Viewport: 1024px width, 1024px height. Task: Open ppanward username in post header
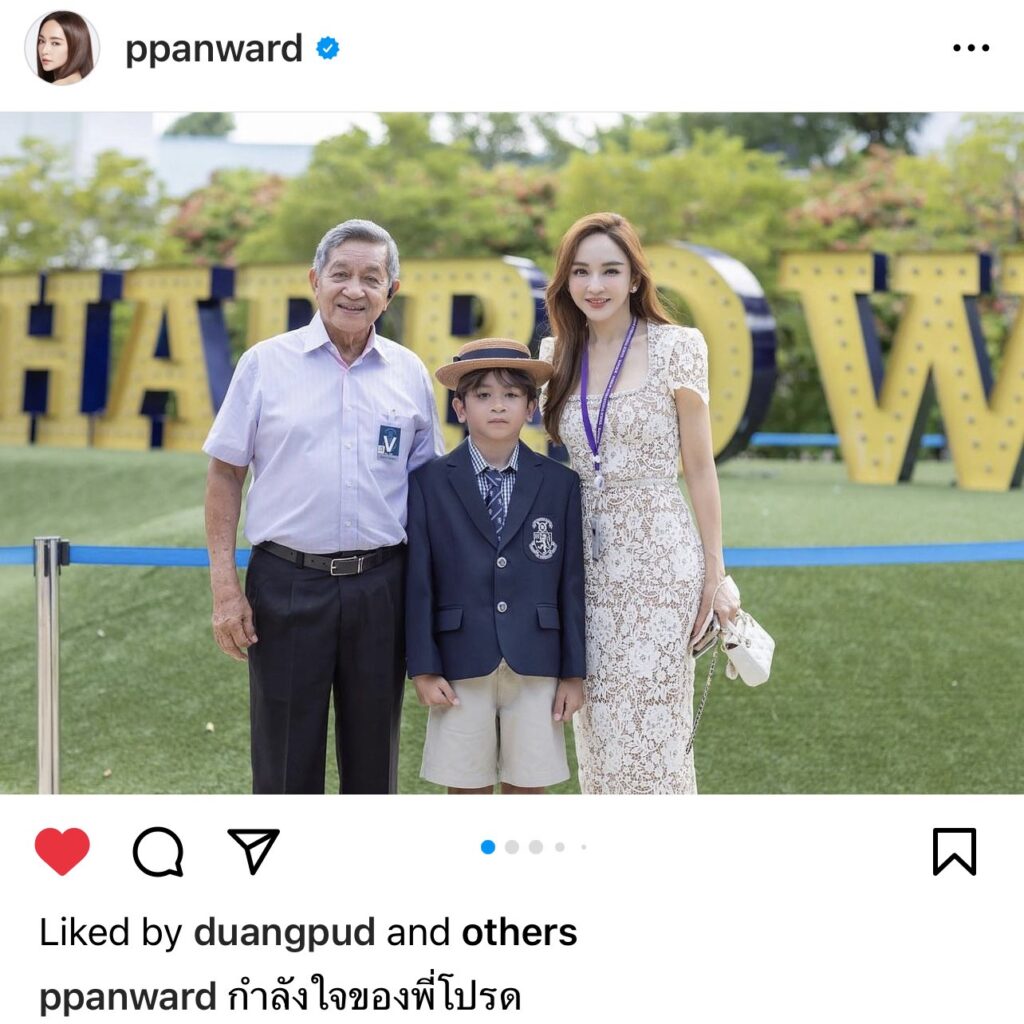tap(214, 50)
